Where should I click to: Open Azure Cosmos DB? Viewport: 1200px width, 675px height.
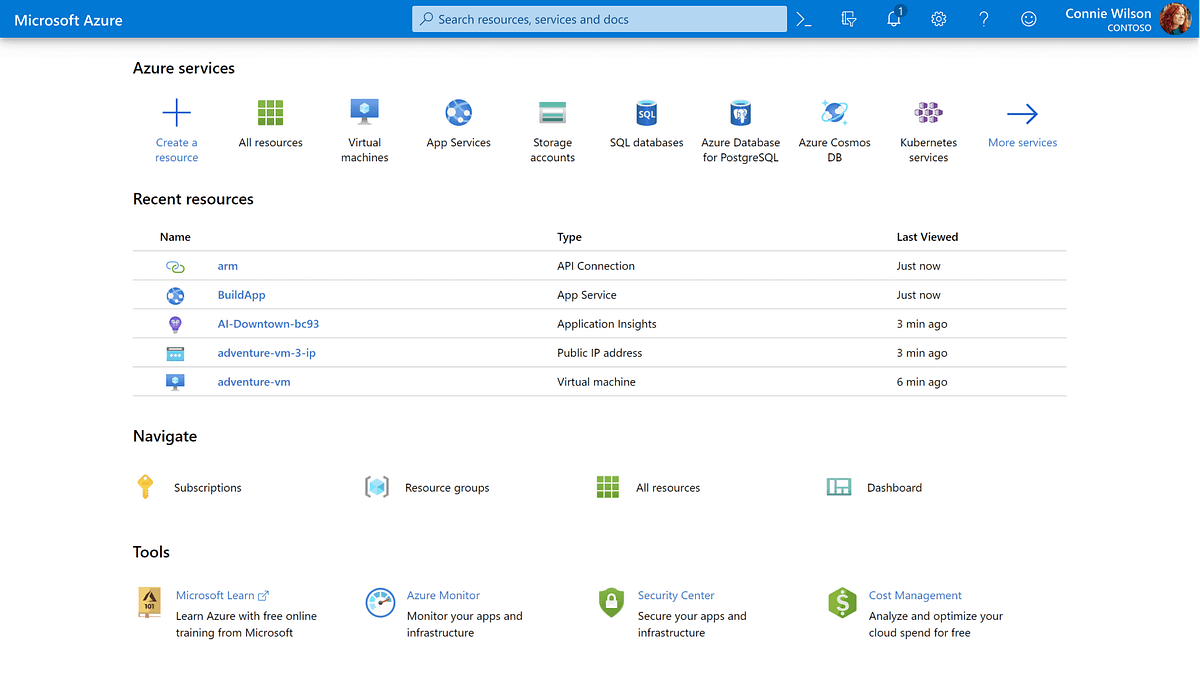[834, 120]
